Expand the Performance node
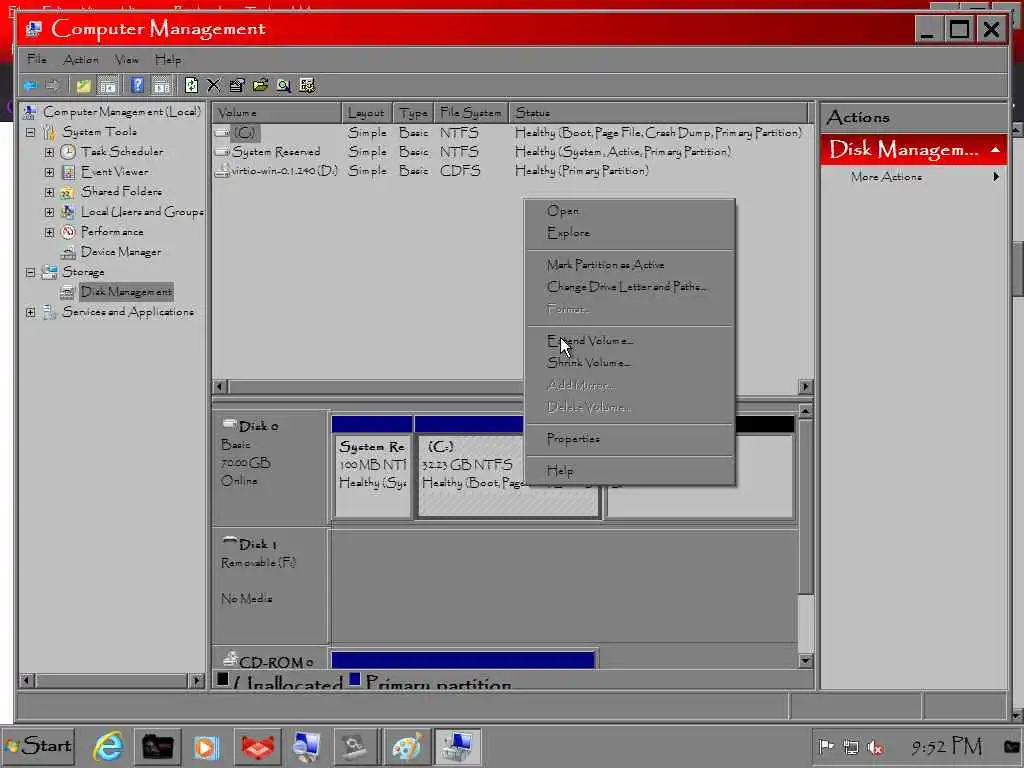Screen dimensions: 1024x768 [x=50, y=232]
